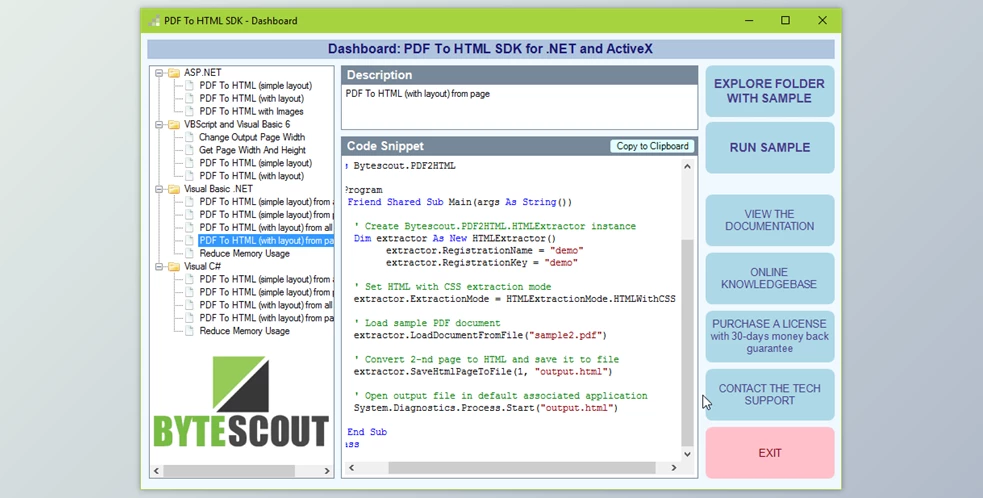
Task: Click Contact The Tech Support
Action: click(770, 395)
